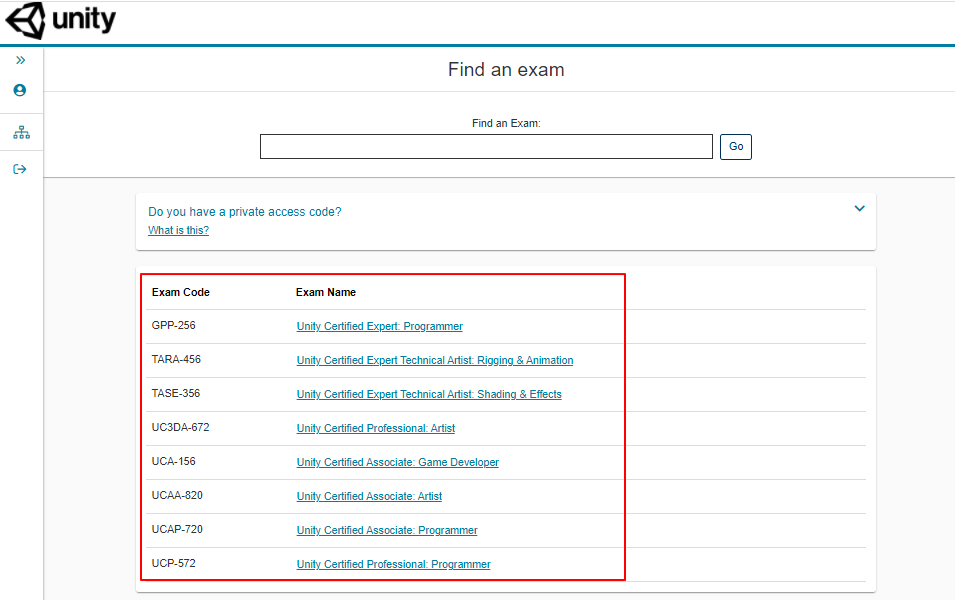955x600 pixels.
Task: Expand the private access code chevron
Action: [x=859, y=209]
